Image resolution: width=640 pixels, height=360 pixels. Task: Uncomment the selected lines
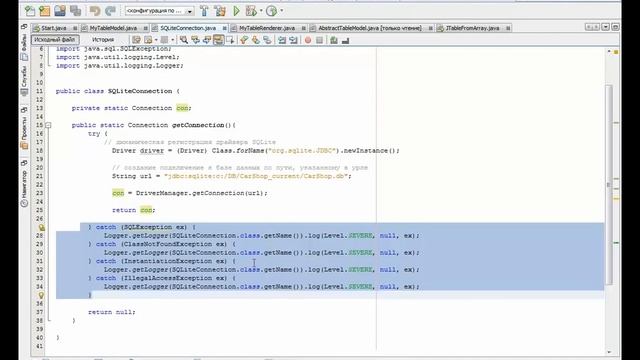[x=345, y=40]
